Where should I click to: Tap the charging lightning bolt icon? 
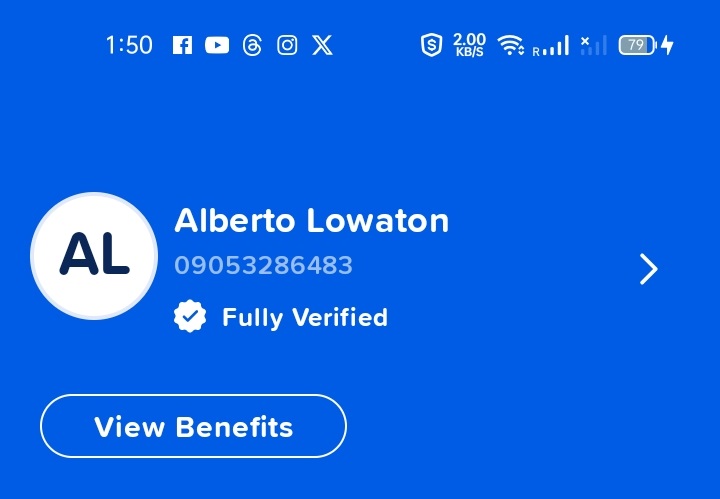(x=667, y=45)
